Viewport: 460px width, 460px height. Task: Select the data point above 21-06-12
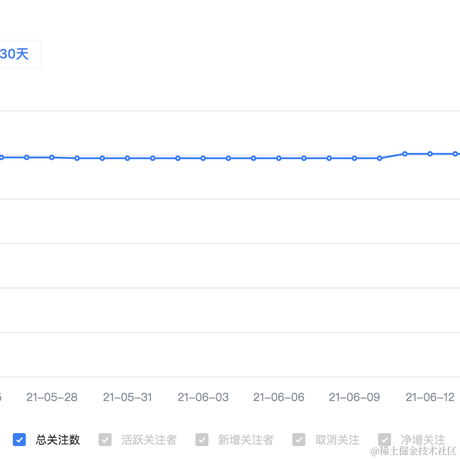pyautogui.click(x=430, y=154)
